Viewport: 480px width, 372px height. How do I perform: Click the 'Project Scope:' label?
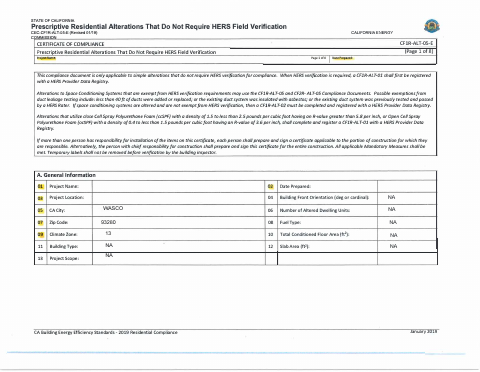click(x=64, y=258)
